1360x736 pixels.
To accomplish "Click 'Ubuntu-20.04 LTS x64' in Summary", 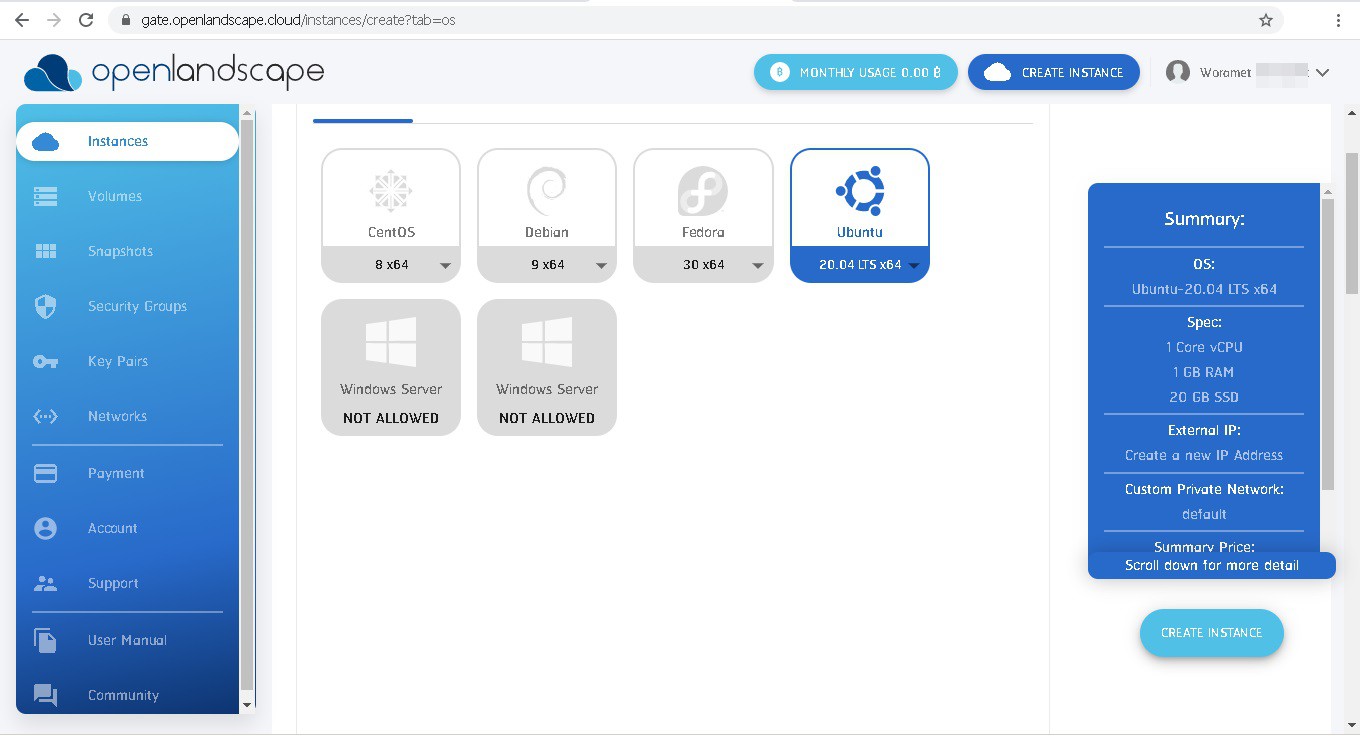I will click(1204, 289).
